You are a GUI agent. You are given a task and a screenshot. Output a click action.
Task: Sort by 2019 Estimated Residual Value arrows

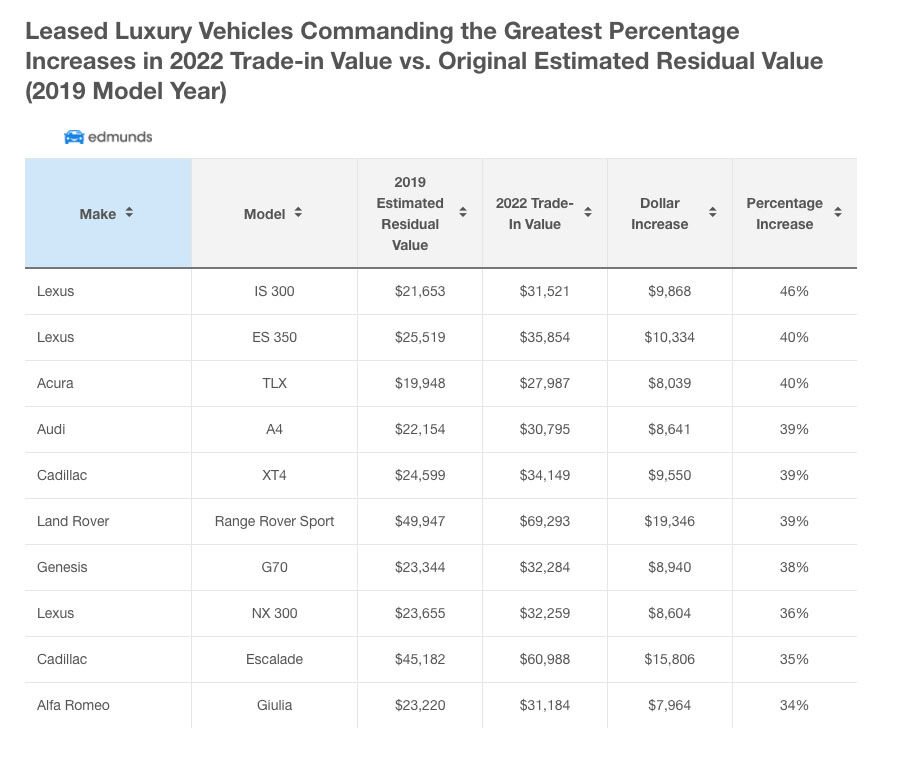462,213
